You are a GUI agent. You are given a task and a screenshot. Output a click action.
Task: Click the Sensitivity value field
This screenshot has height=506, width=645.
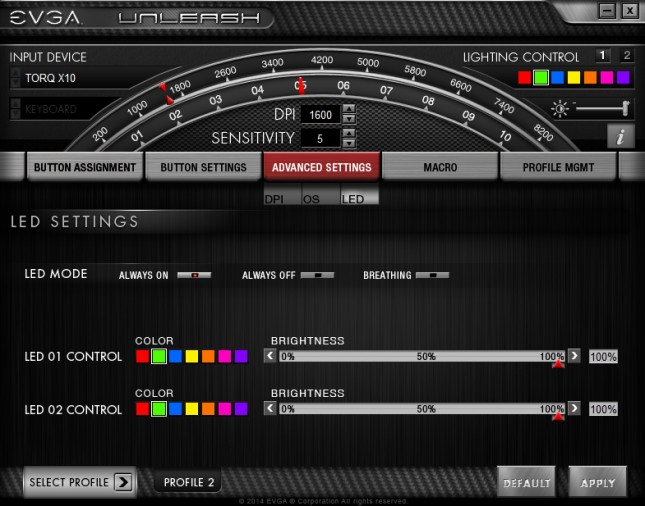coord(320,139)
